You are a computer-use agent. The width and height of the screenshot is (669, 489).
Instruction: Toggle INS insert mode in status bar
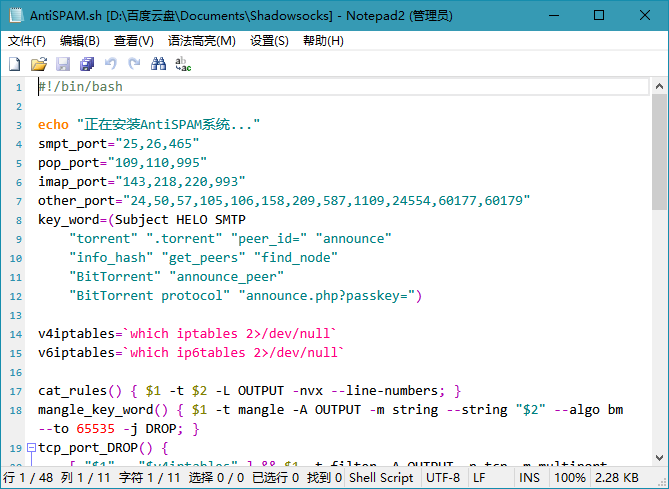pos(530,478)
